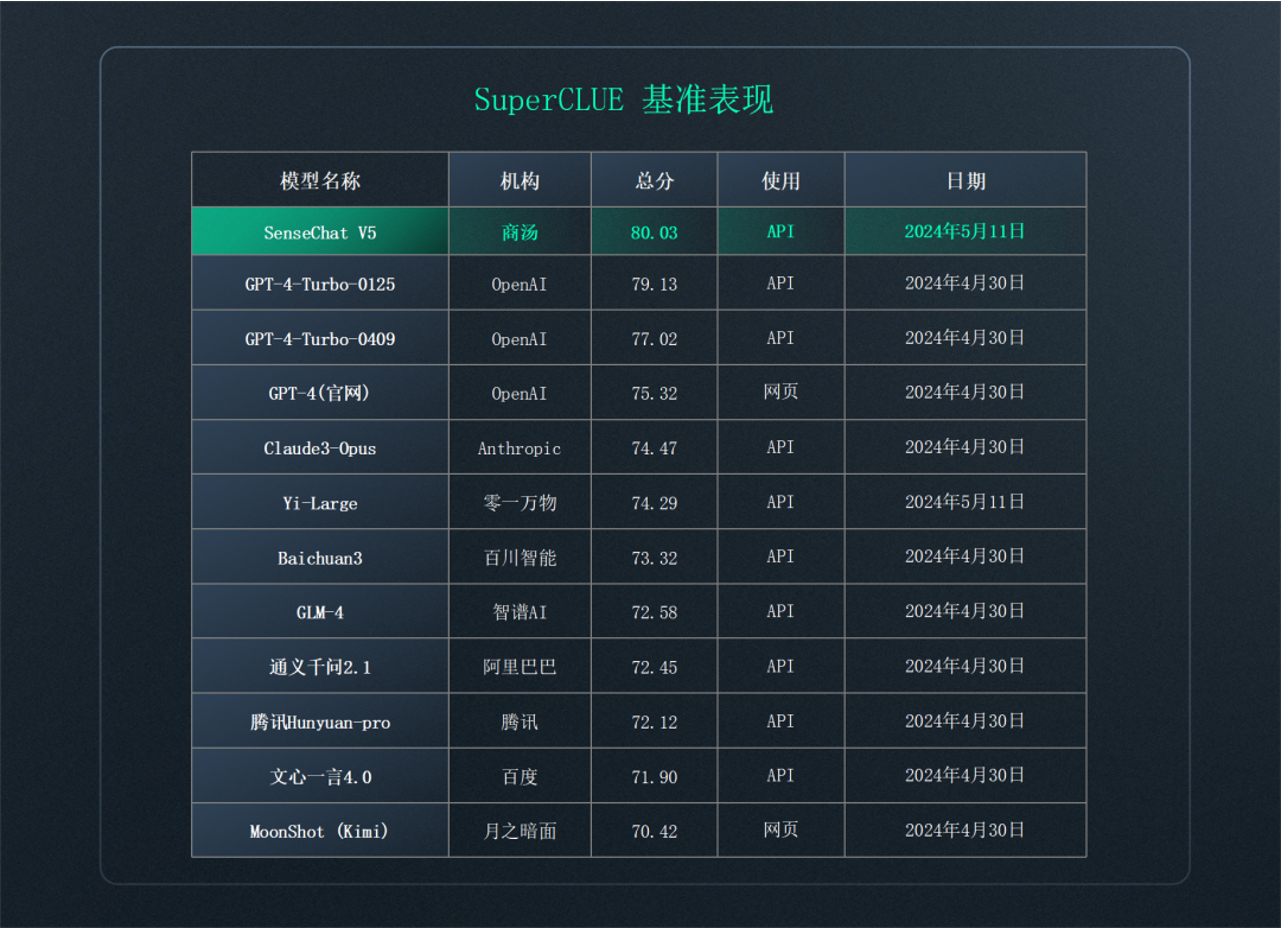Select the GPT-4-Turbo-0409 row name
Screen dimensions: 1282x928
(320, 339)
